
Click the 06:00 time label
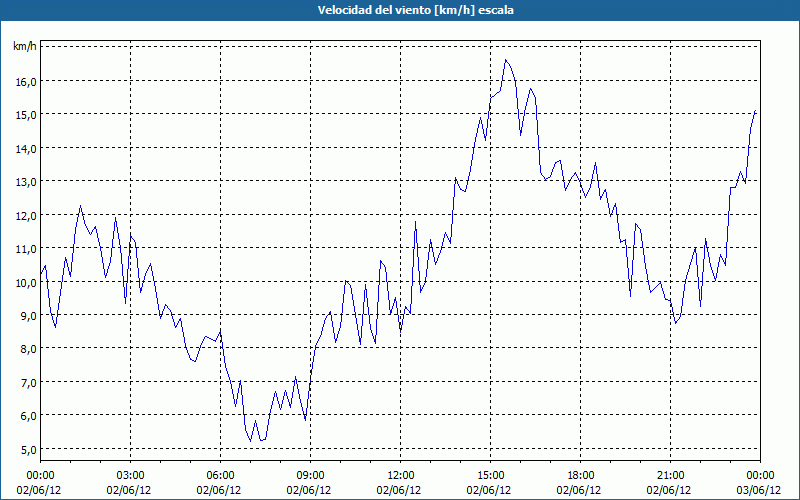pyautogui.click(x=220, y=476)
